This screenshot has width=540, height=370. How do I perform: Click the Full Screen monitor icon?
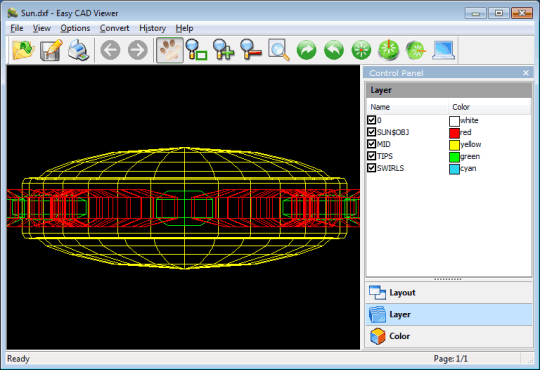(444, 50)
